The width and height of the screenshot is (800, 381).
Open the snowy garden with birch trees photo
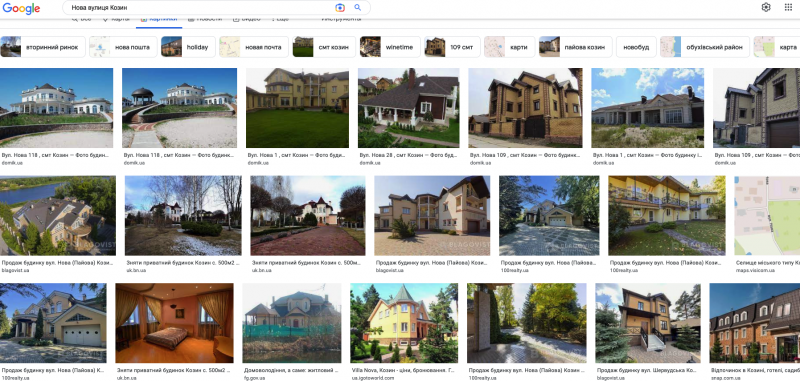[183, 216]
